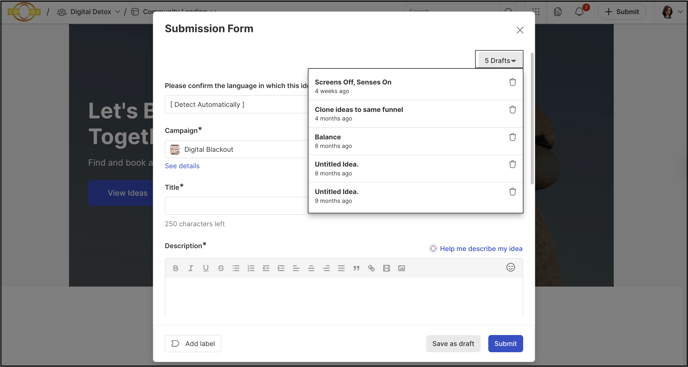Align description text left
The height and width of the screenshot is (367, 688).
(x=296, y=268)
